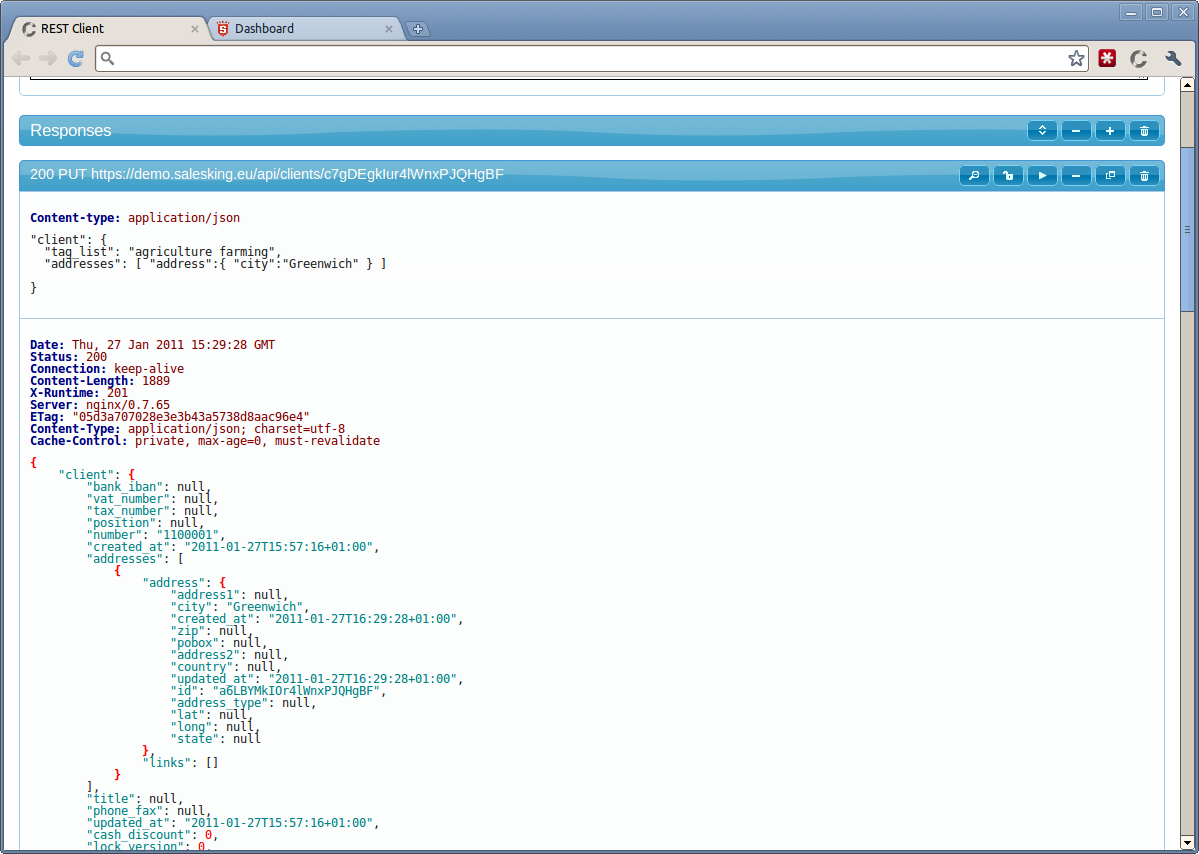The image size is (1199, 854).
Task: Switch to the Dashboard tab
Action: click(x=304, y=29)
